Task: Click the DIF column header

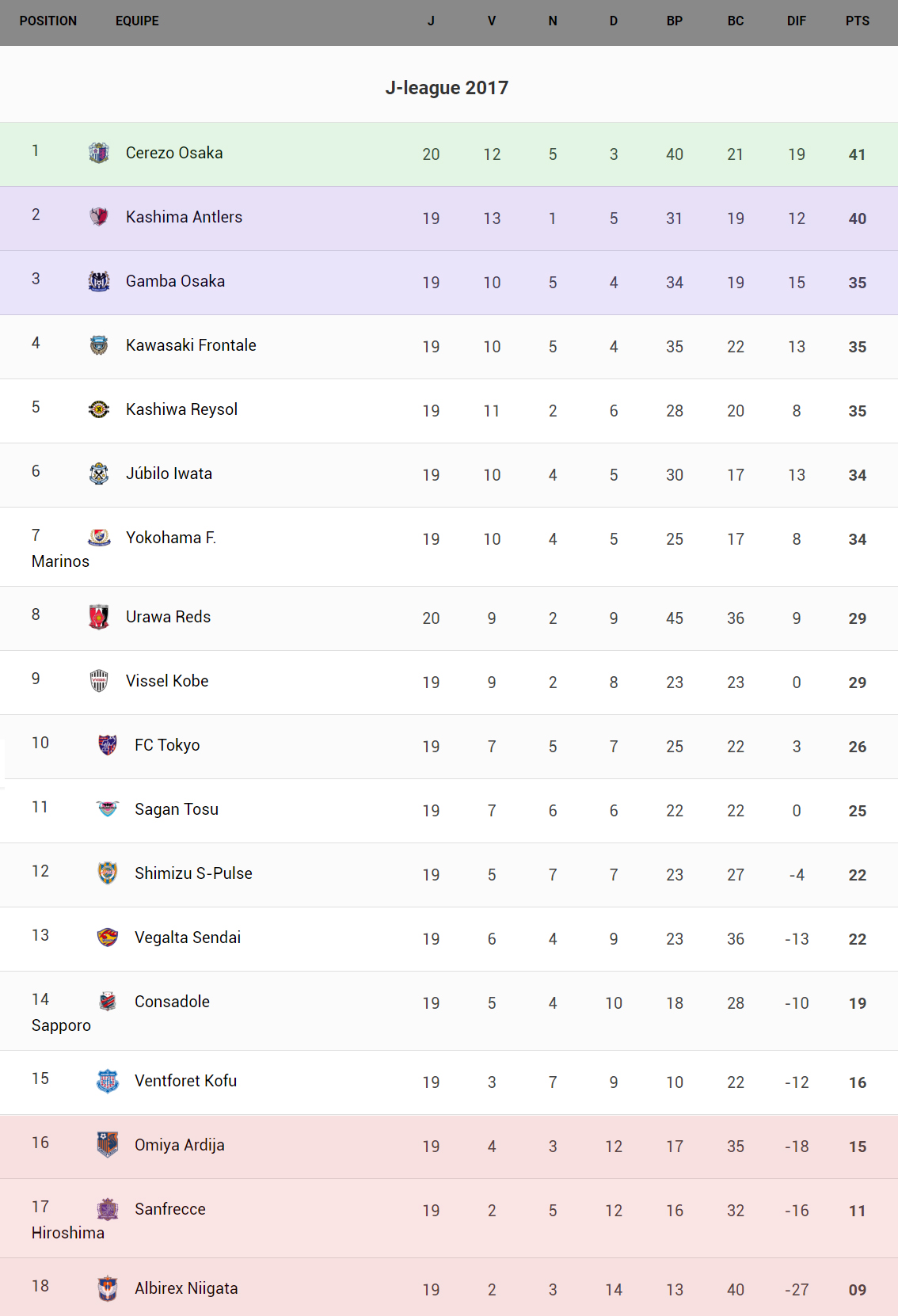Action: pyautogui.click(x=796, y=21)
